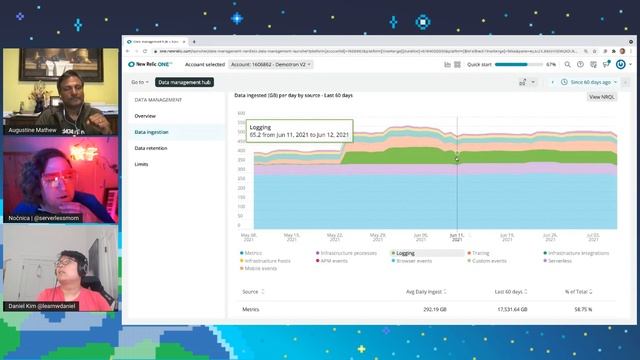The image size is (640, 360).
Task: Open the Since 60 days ago time picker
Action: (589, 82)
